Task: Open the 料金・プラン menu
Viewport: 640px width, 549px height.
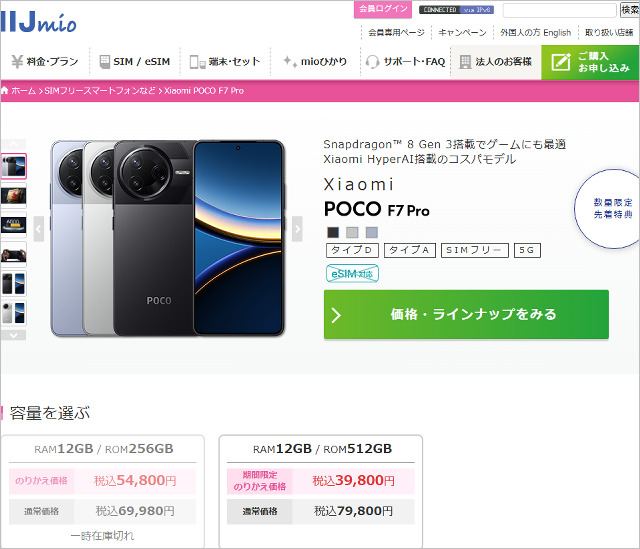Action: pyautogui.click(x=48, y=62)
